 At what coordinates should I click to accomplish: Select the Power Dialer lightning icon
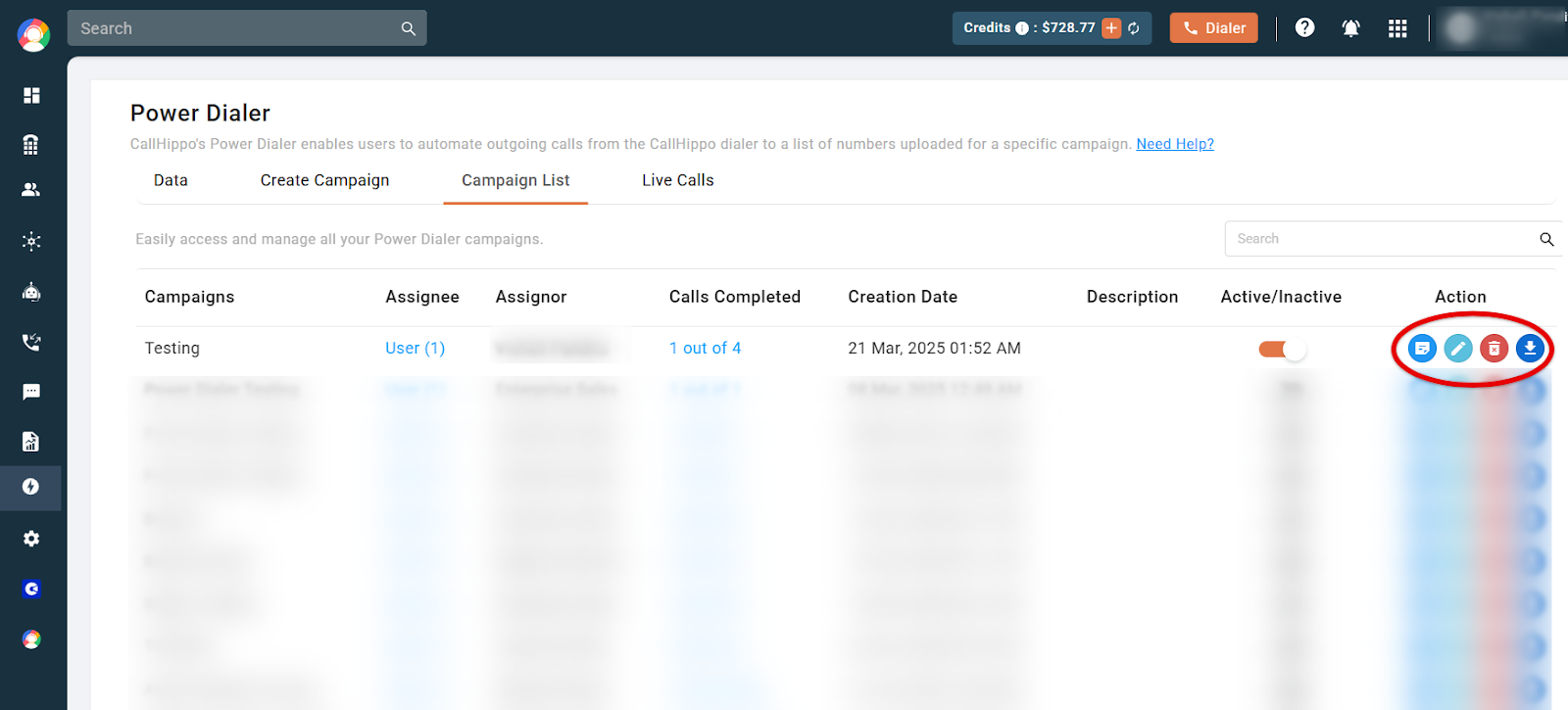click(31, 487)
